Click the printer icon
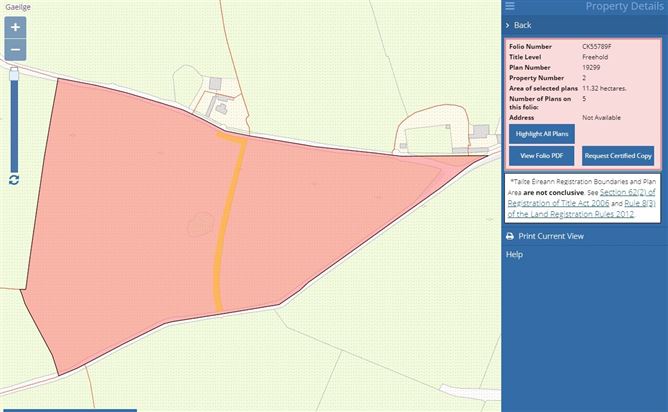Viewport: 668px width, 412px height. coord(510,236)
